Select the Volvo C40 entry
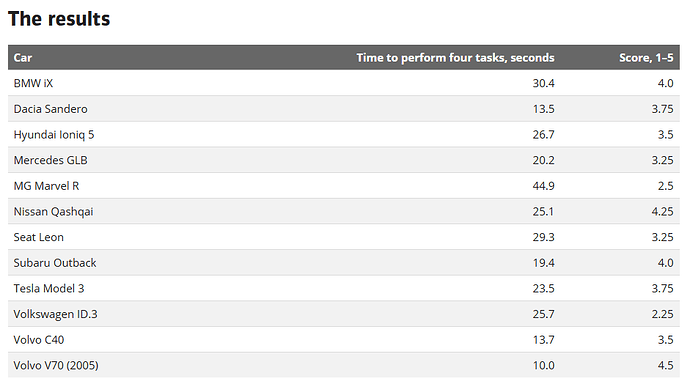The height and width of the screenshot is (384, 690). [x=39, y=340]
